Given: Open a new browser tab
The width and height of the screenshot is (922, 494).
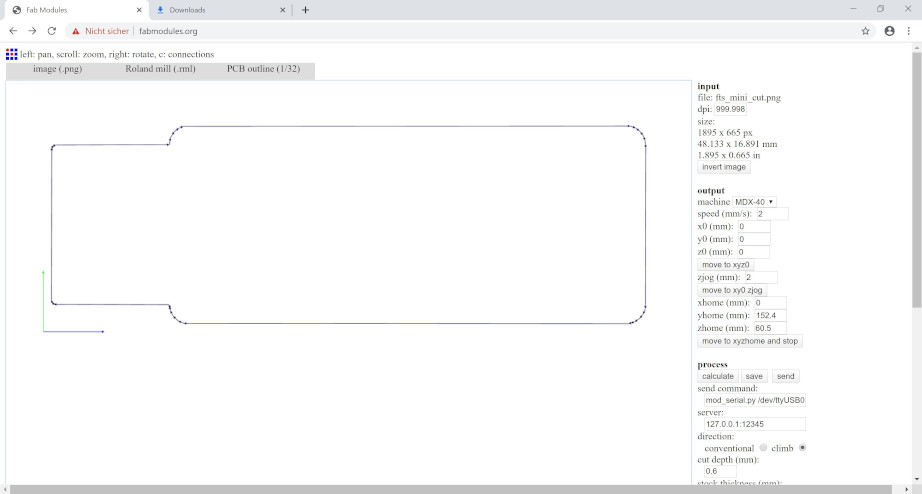Looking at the screenshot, I should [x=305, y=10].
